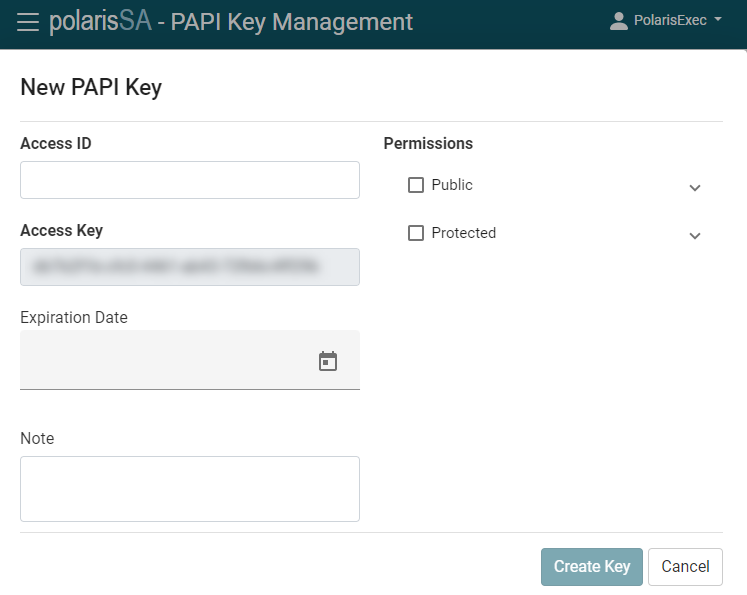Focus the Note text area

pyautogui.click(x=190, y=489)
